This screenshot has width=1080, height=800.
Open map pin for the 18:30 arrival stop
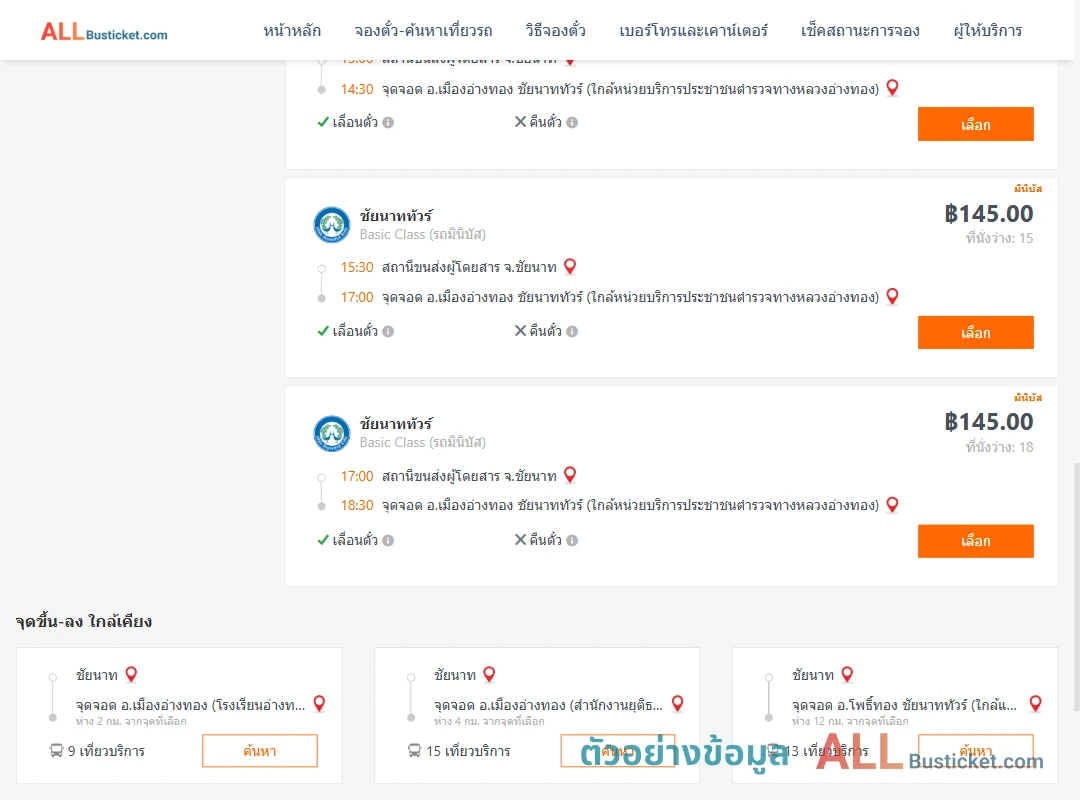[x=892, y=504]
